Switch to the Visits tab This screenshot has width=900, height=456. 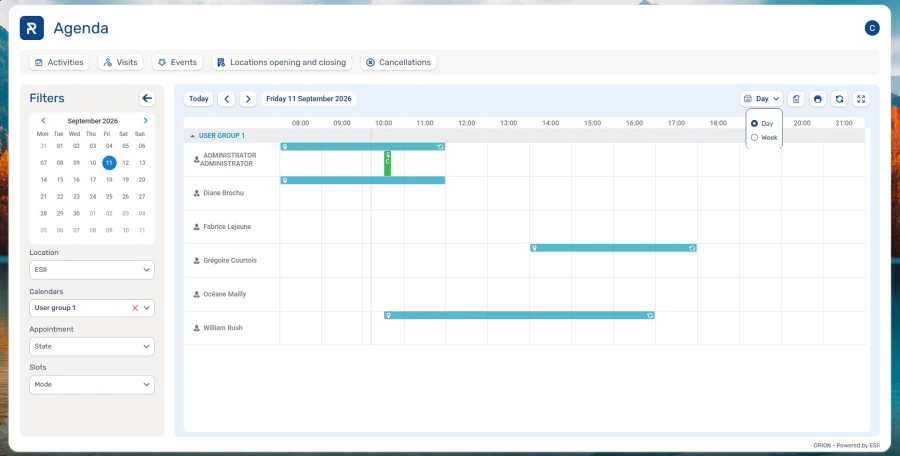tap(121, 62)
